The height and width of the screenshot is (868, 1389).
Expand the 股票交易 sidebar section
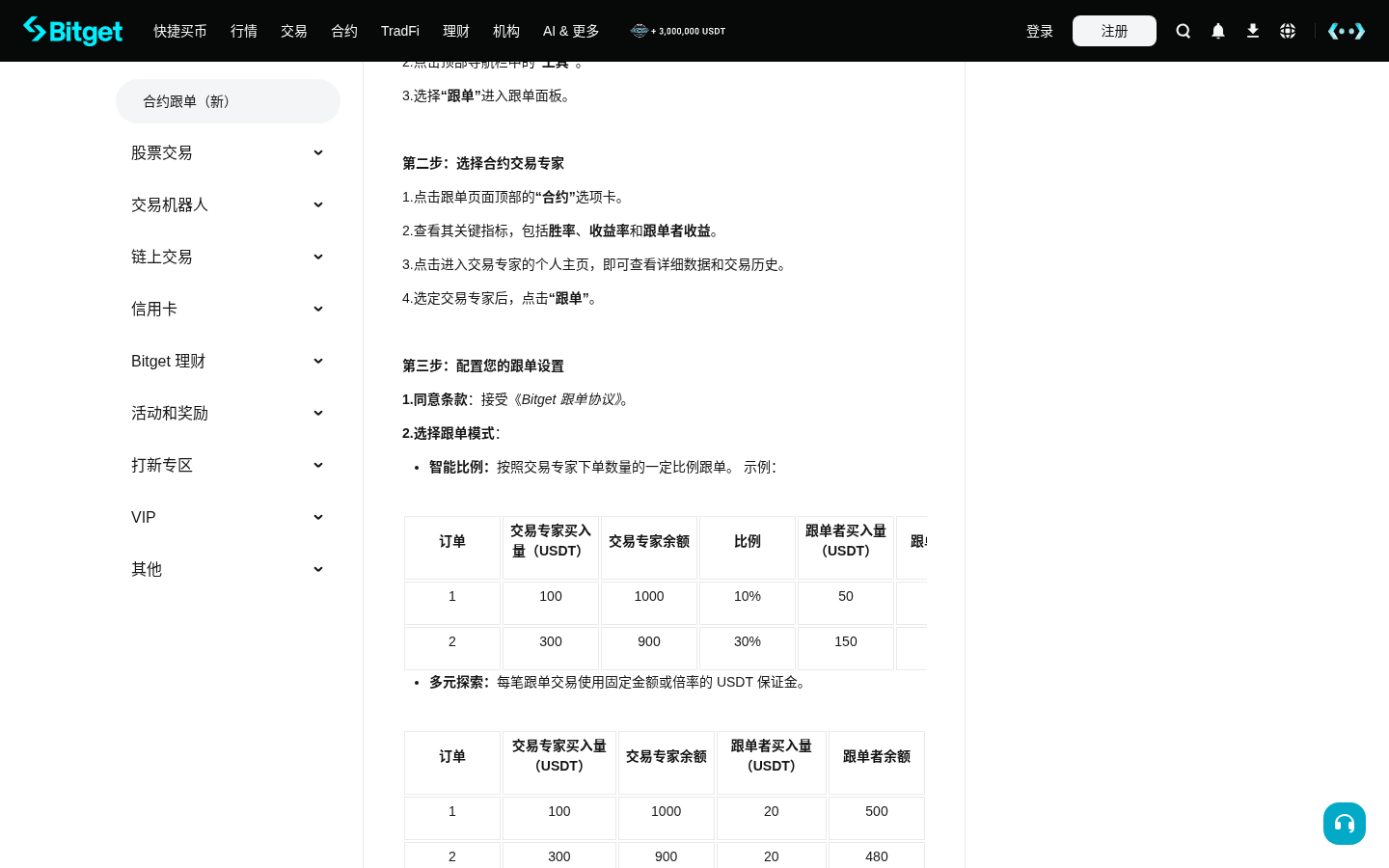[x=228, y=152]
